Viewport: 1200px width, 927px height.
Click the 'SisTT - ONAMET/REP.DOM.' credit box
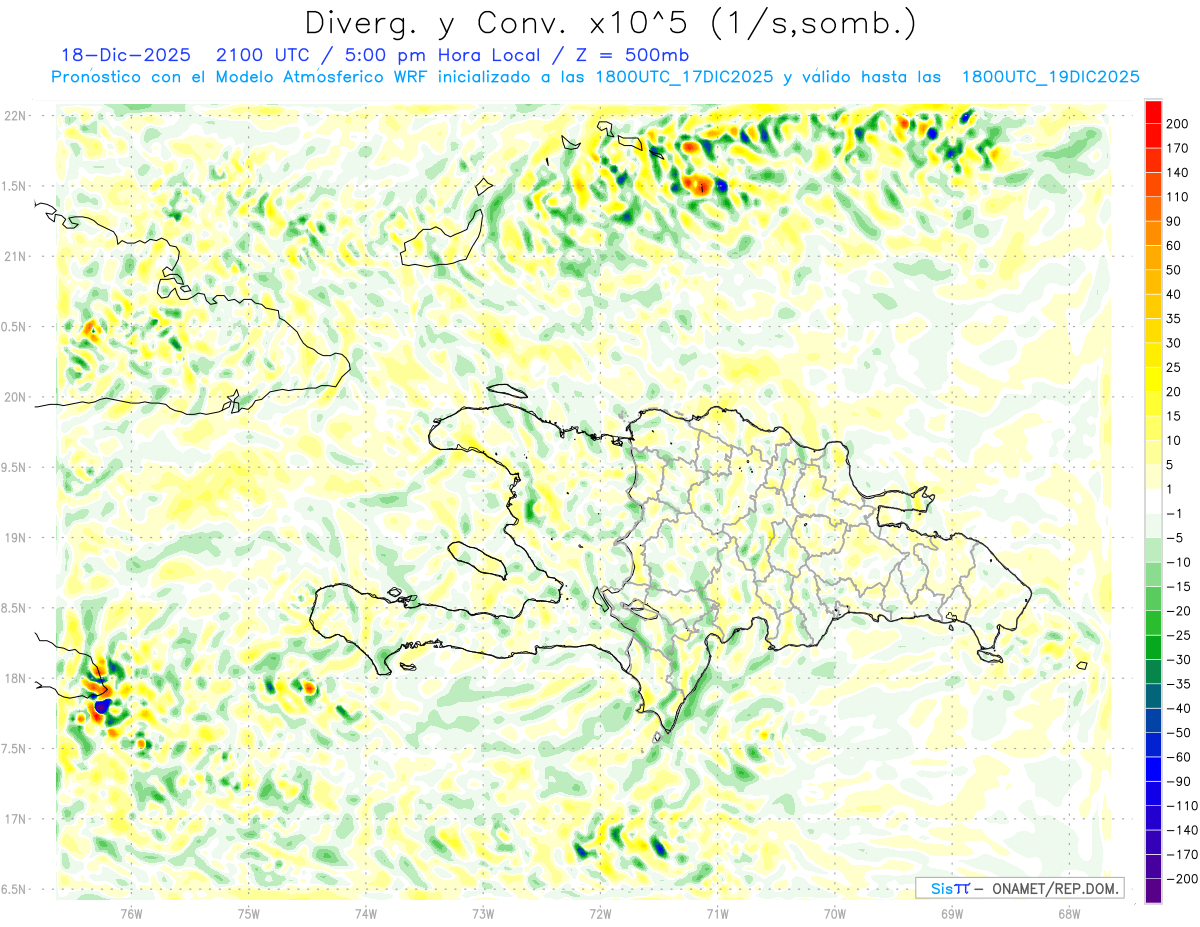point(1019,888)
